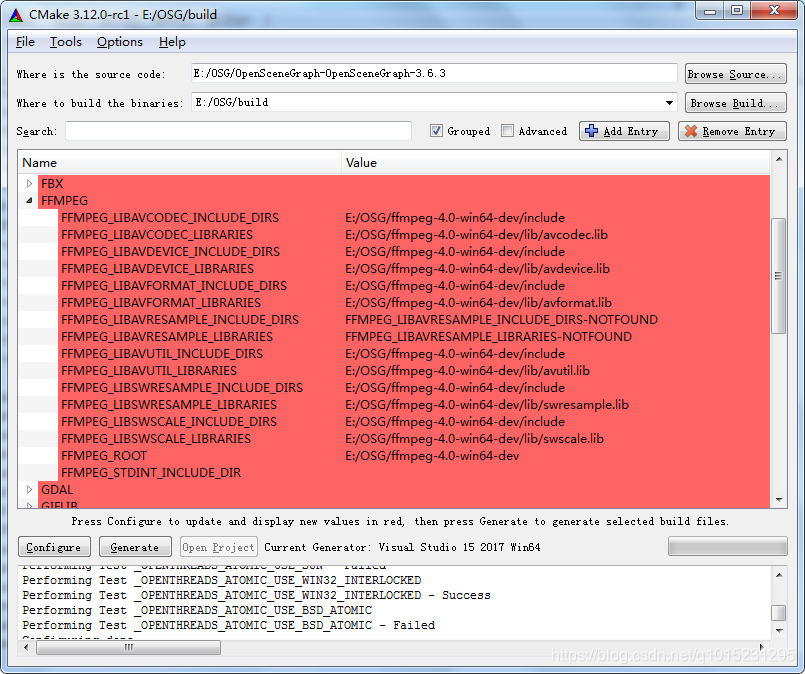The image size is (805, 674).
Task: Click the WIN32_INTERLOCKED - Success log line
Action: tap(256, 594)
